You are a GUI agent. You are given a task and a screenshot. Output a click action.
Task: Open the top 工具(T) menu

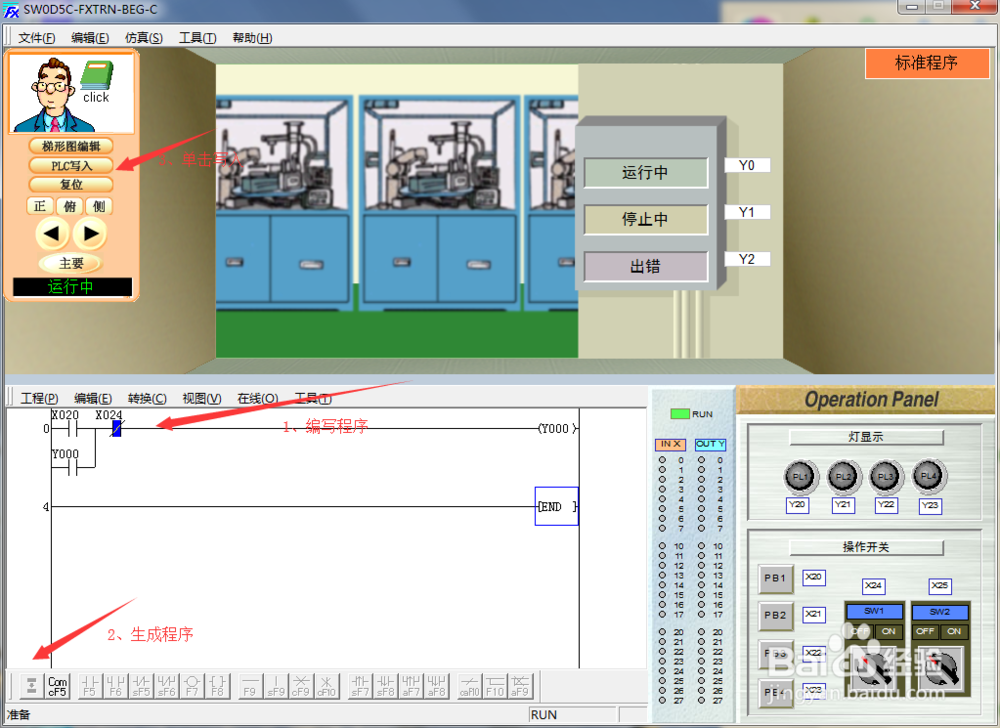coord(198,38)
